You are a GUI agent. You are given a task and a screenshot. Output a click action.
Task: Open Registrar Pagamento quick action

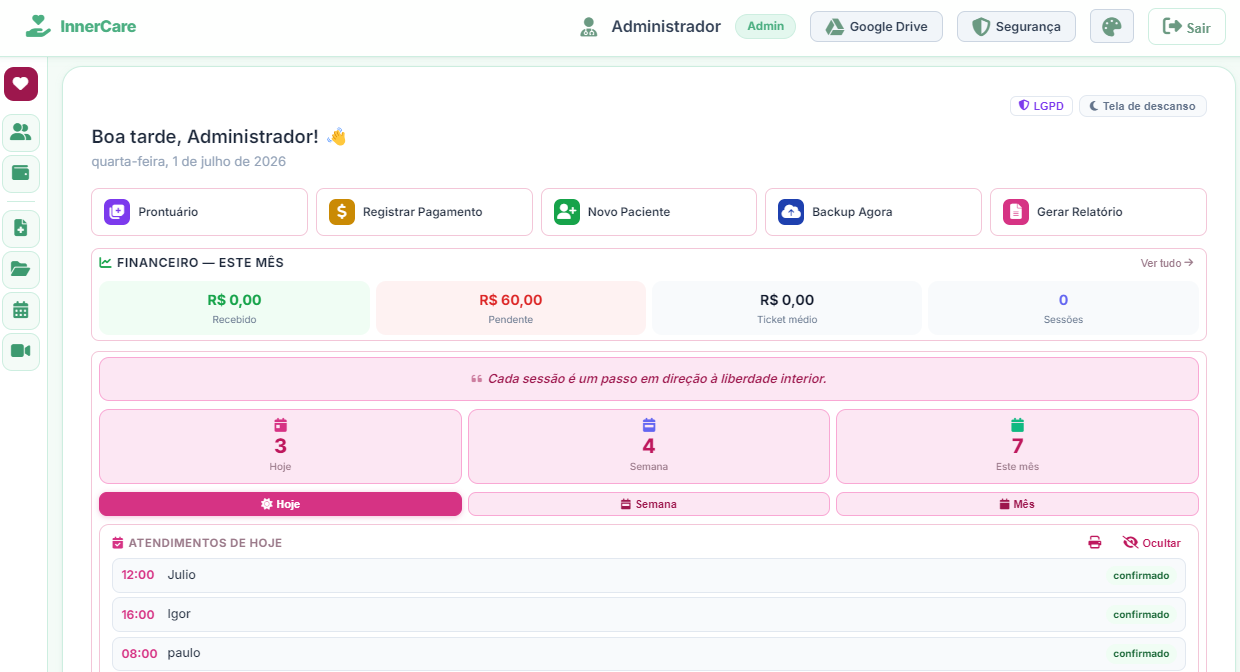424,212
